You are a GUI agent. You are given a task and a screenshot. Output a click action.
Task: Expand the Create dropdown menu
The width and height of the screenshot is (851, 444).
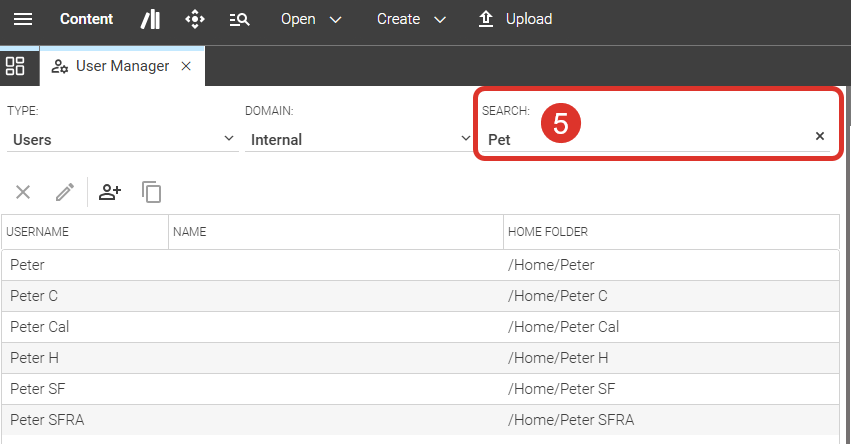410,19
